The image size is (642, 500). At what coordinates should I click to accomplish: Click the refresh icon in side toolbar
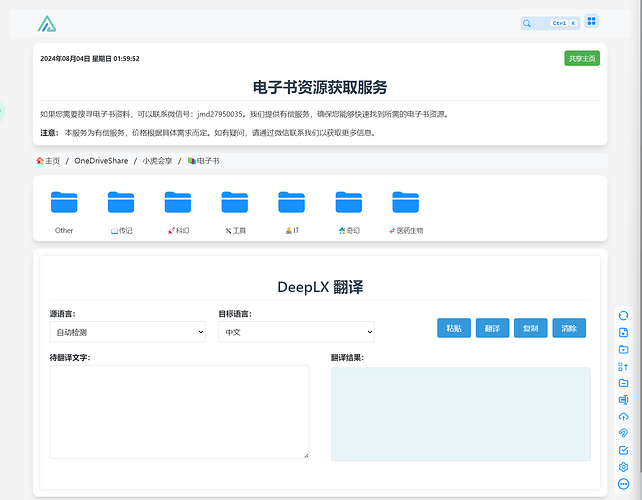(623, 315)
